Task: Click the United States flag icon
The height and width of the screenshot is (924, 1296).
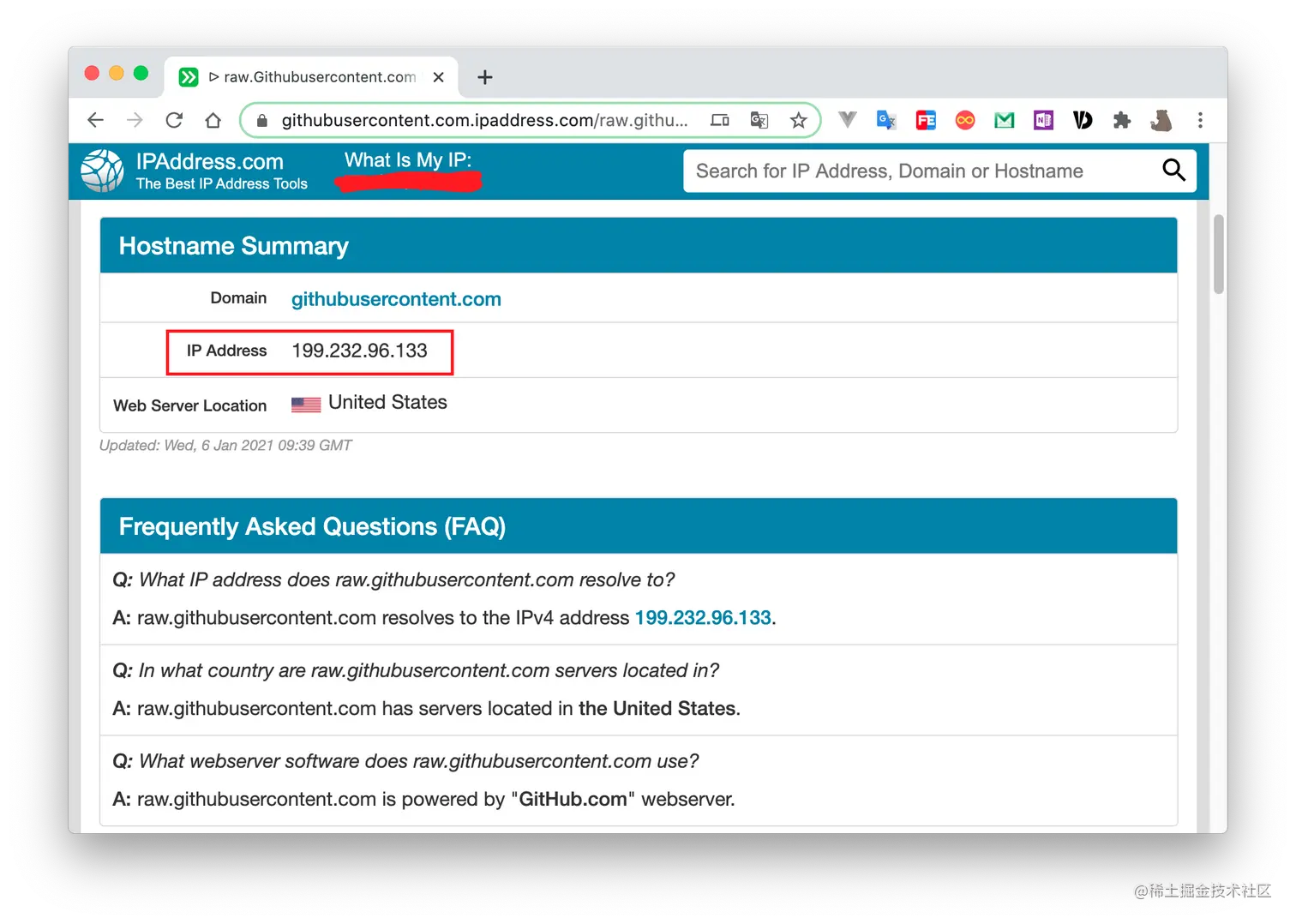Action: 306,405
